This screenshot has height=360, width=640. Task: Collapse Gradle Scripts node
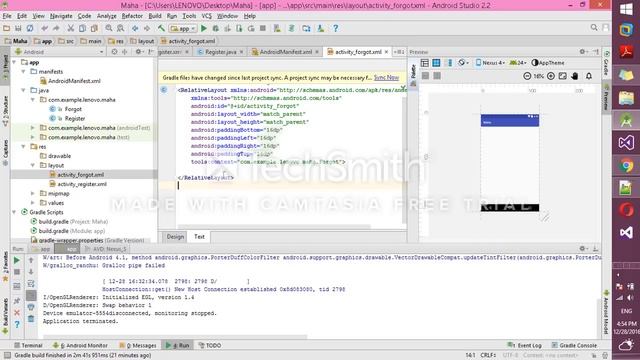[14, 212]
